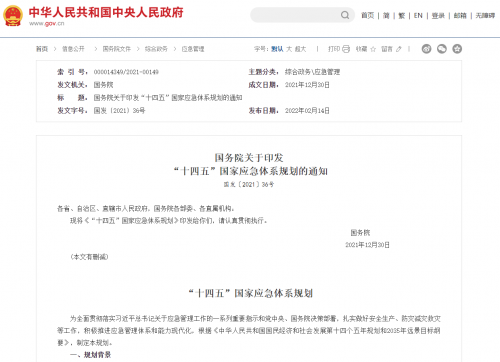Open 国务院文件 in the breadcrumb
Screen dimensions: 500x362
point(117,49)
